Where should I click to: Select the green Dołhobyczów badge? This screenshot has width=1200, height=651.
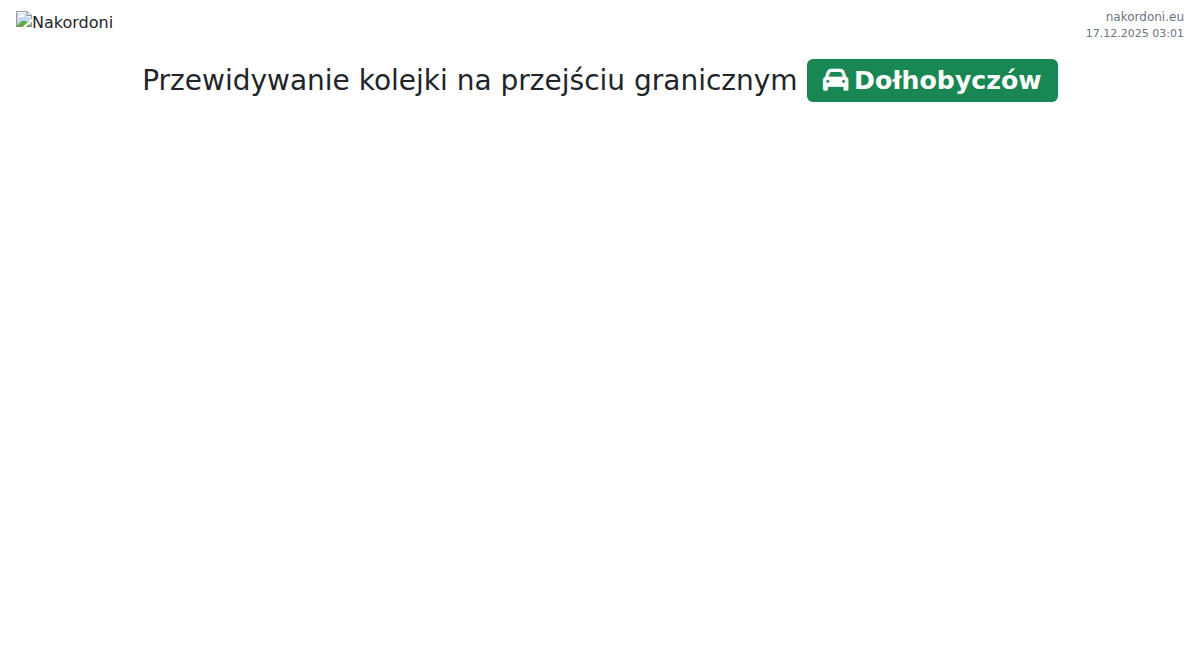932,81
